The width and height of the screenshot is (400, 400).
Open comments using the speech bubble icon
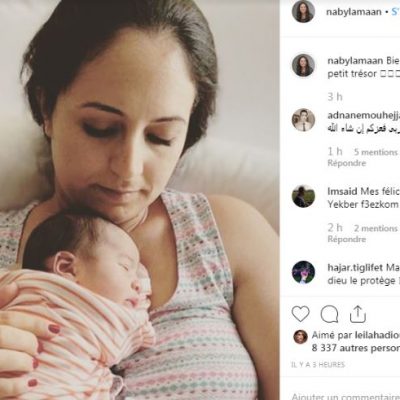pos(329,314)
